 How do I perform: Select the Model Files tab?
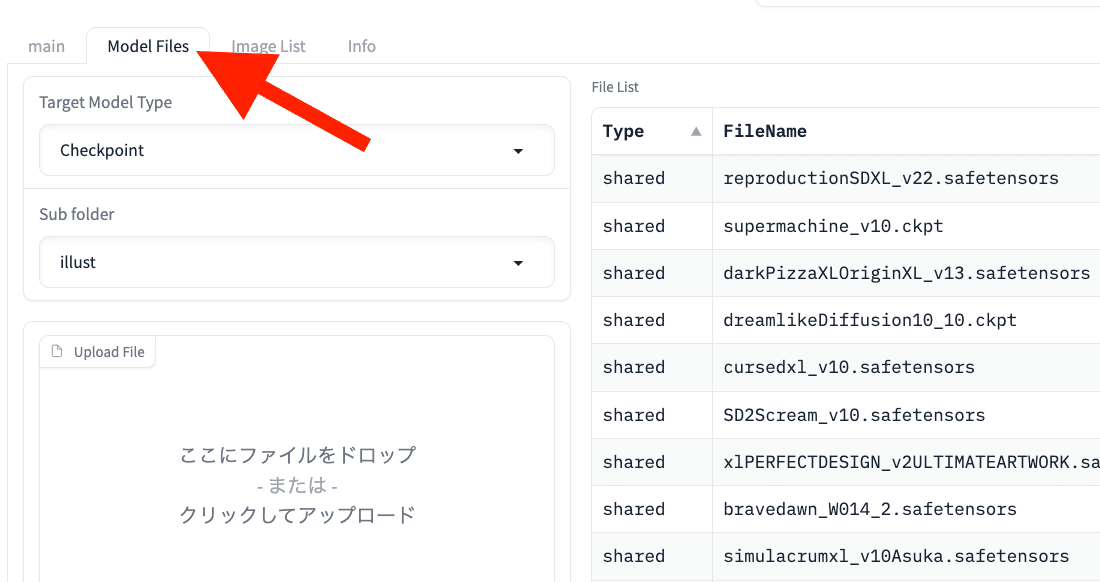pos(148,46)
